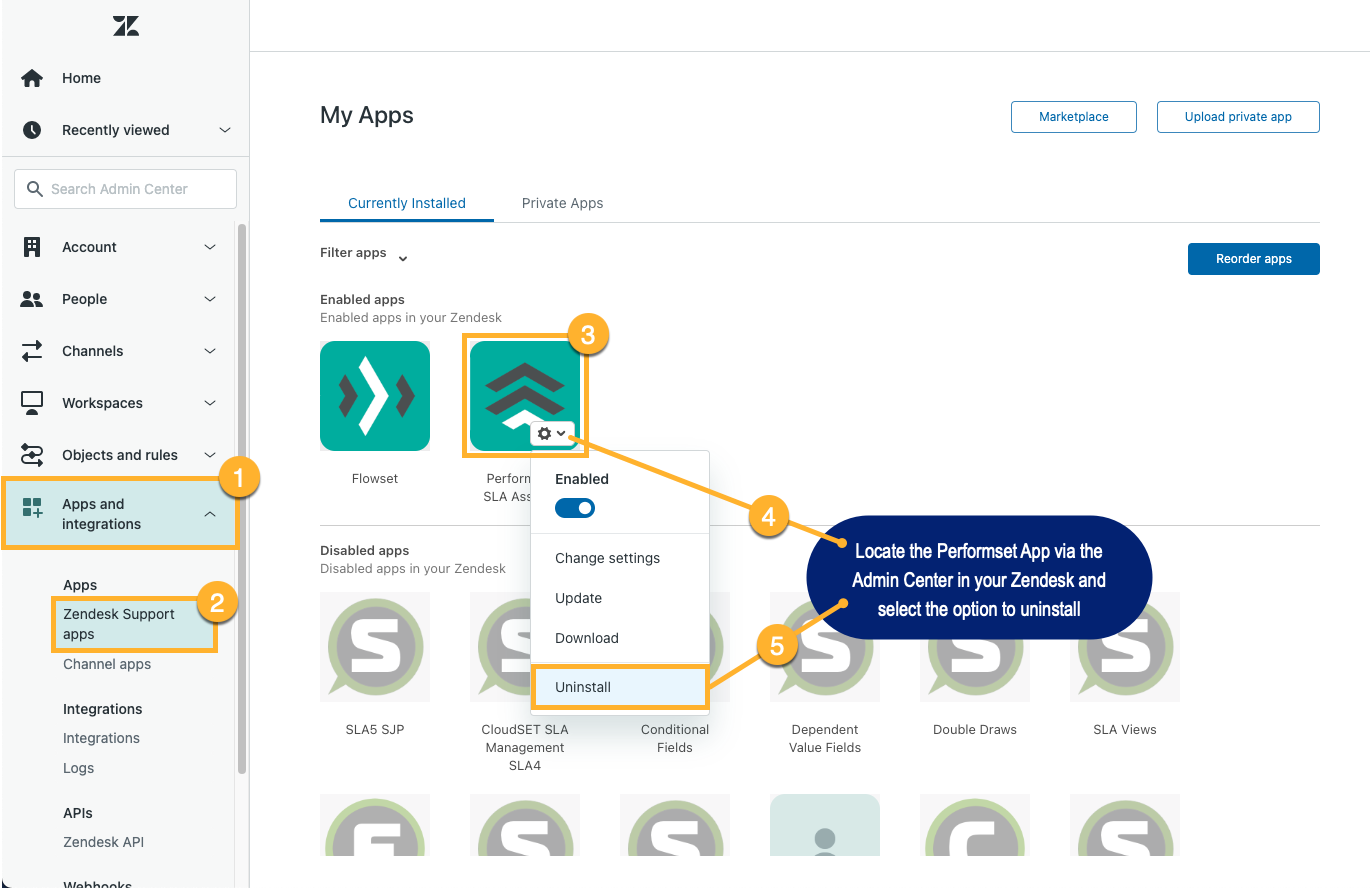
Task: Click the gear icon on Performset app
Action: (545, 433)
